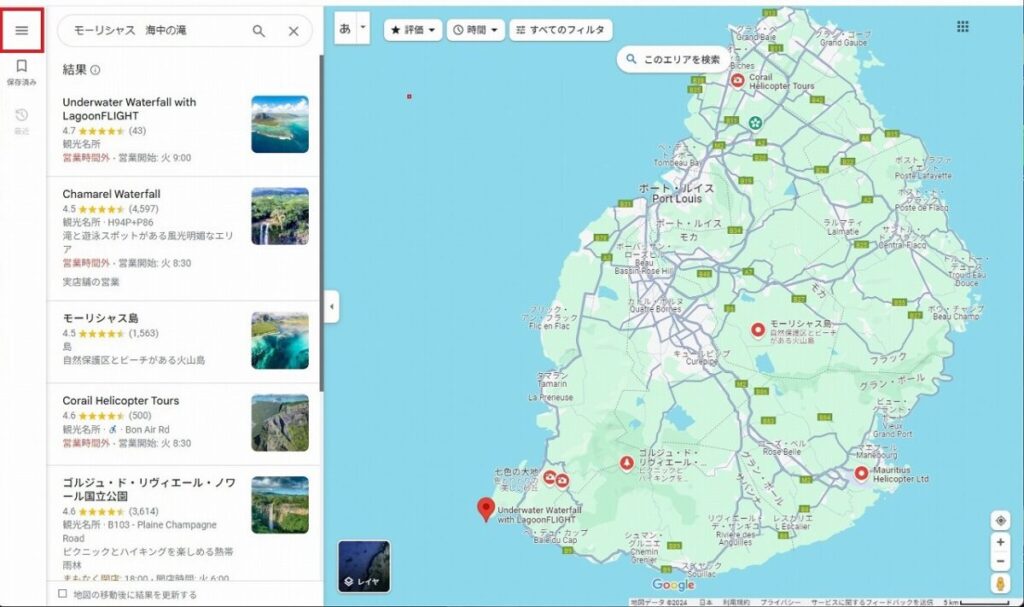Click このエリアを検索 search this area
Viewport: 1024px width, 607px height.
673,59
